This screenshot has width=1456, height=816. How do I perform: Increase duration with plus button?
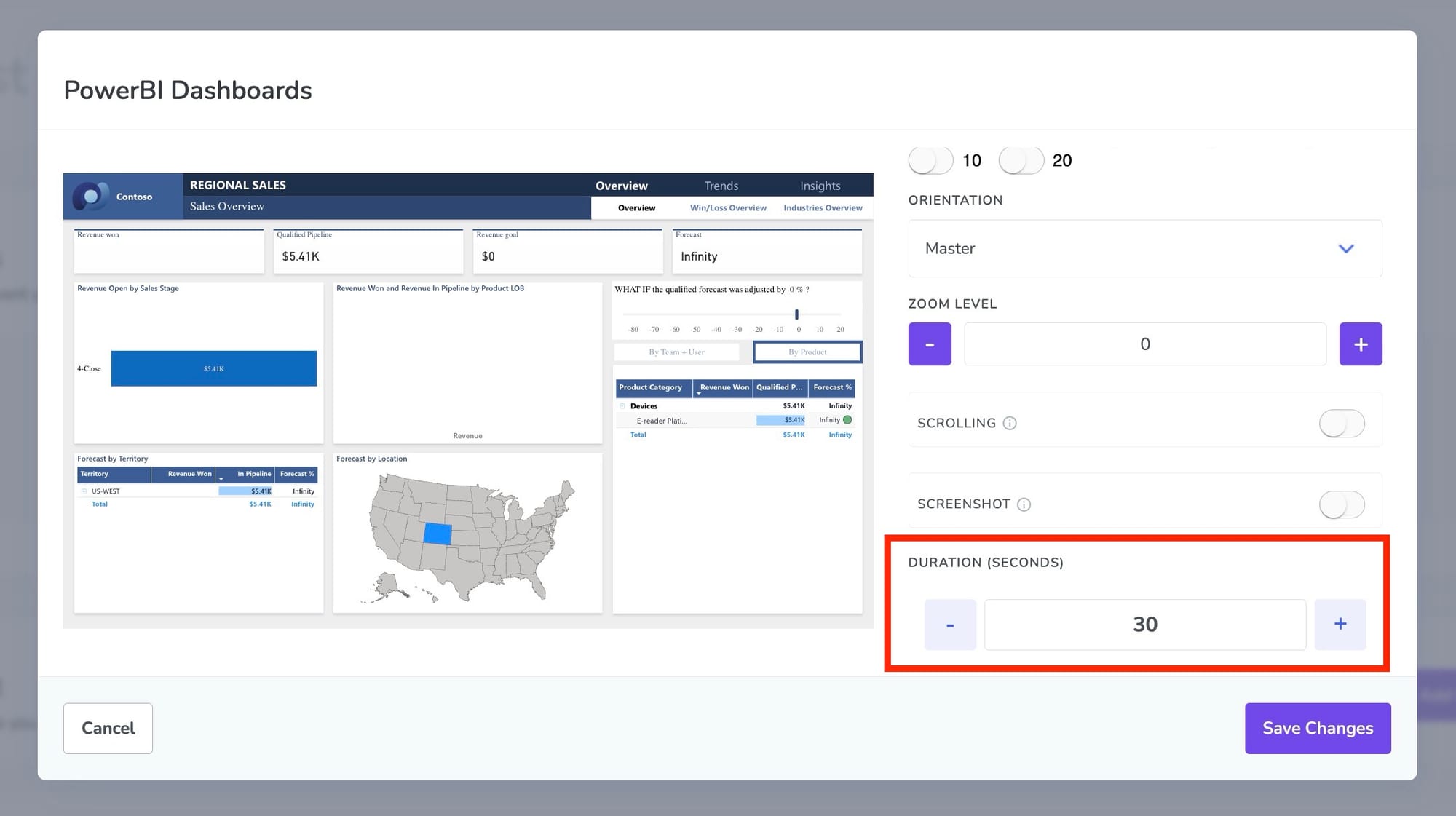(1340, 625)
